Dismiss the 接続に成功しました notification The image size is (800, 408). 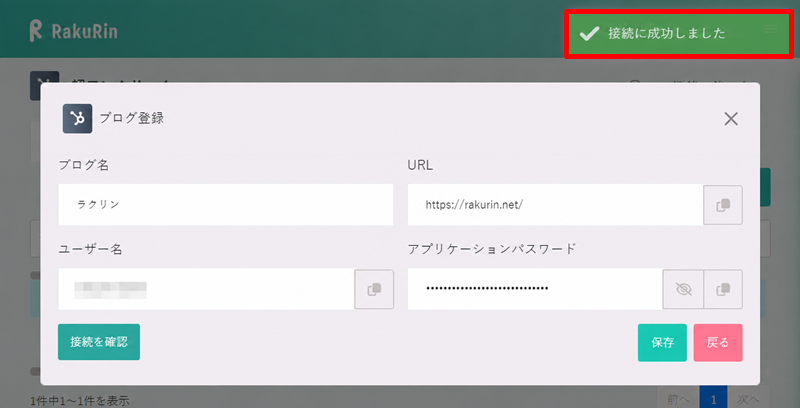[679, 34]
